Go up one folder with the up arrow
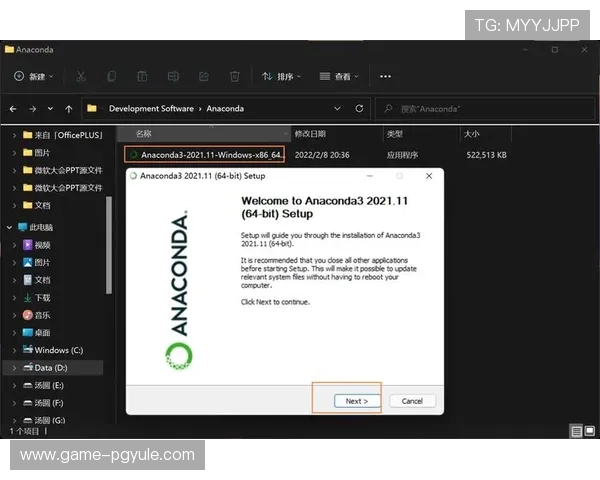Screen dimensions: 600x480 point(69,109)
